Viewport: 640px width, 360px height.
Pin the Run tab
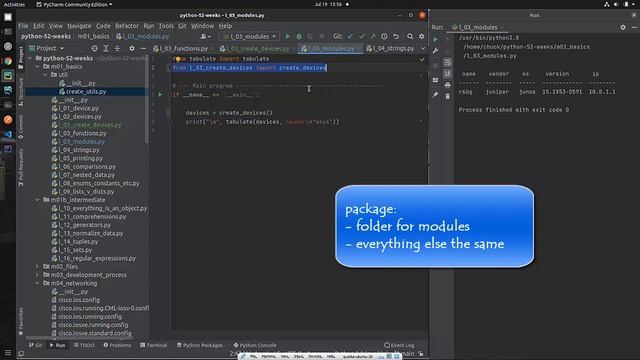pyautogui.click(x=436, y=95)
